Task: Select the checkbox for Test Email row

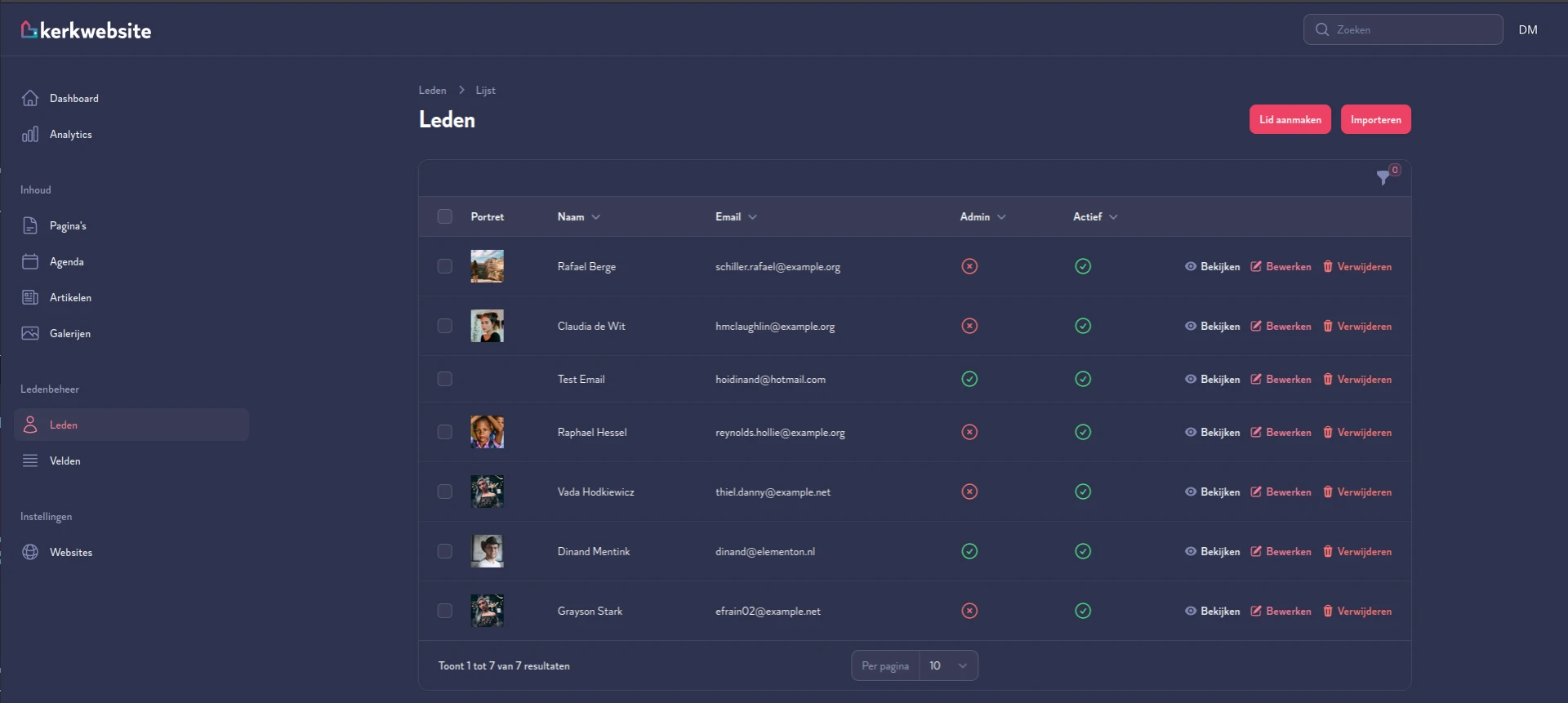Action: click(444, 379)
